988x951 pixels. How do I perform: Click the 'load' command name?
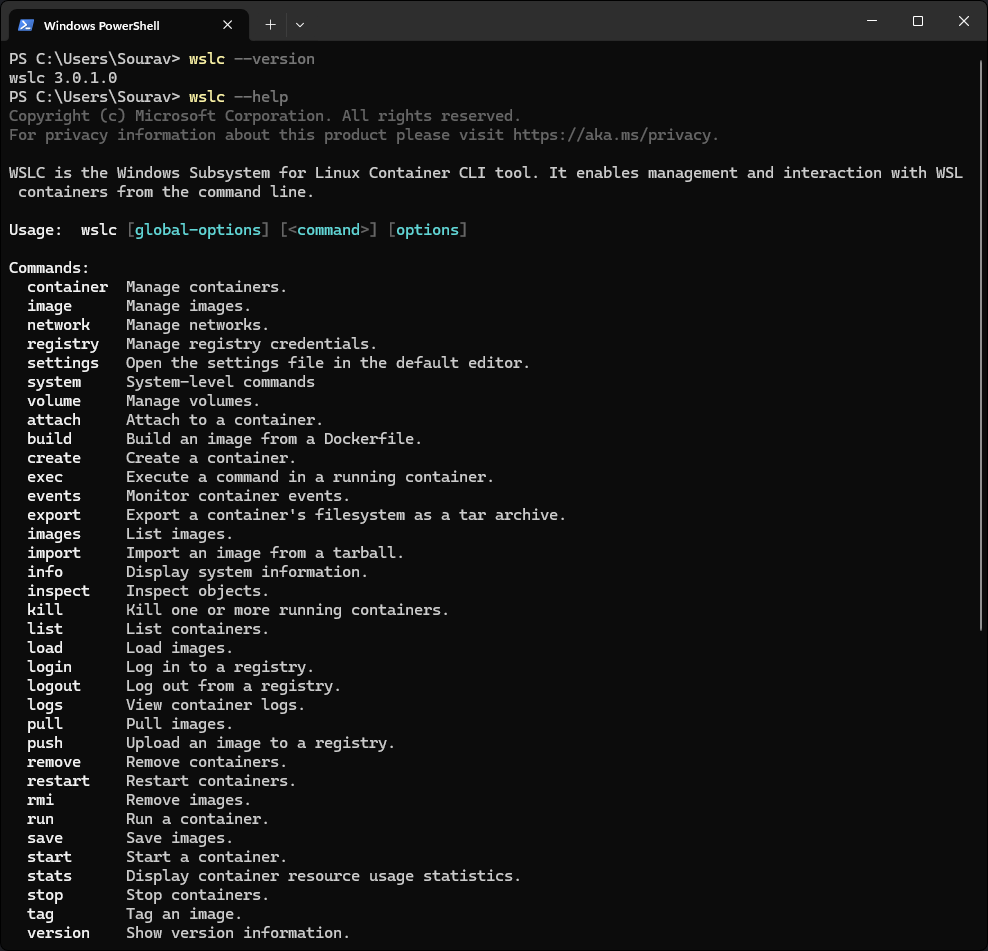(x=45, y=648)
